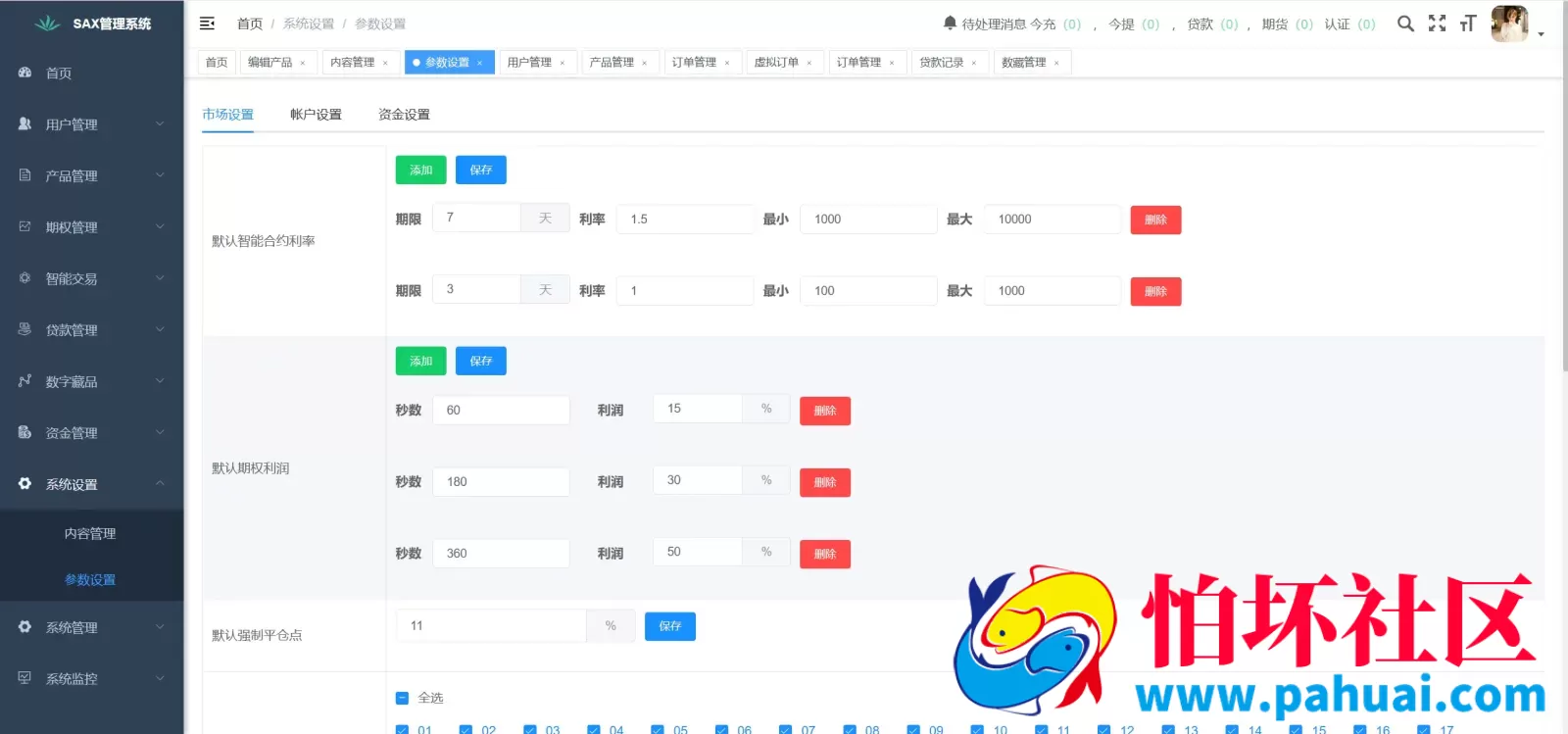Viewport: 1568px width, 734px height.
Task: Click the money icon beside 资金管理
Action: (24, 432)
